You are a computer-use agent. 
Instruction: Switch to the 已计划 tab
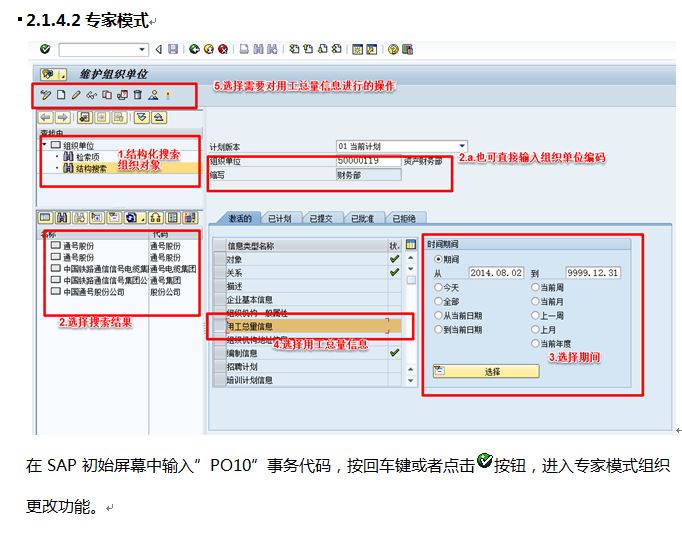279,218
